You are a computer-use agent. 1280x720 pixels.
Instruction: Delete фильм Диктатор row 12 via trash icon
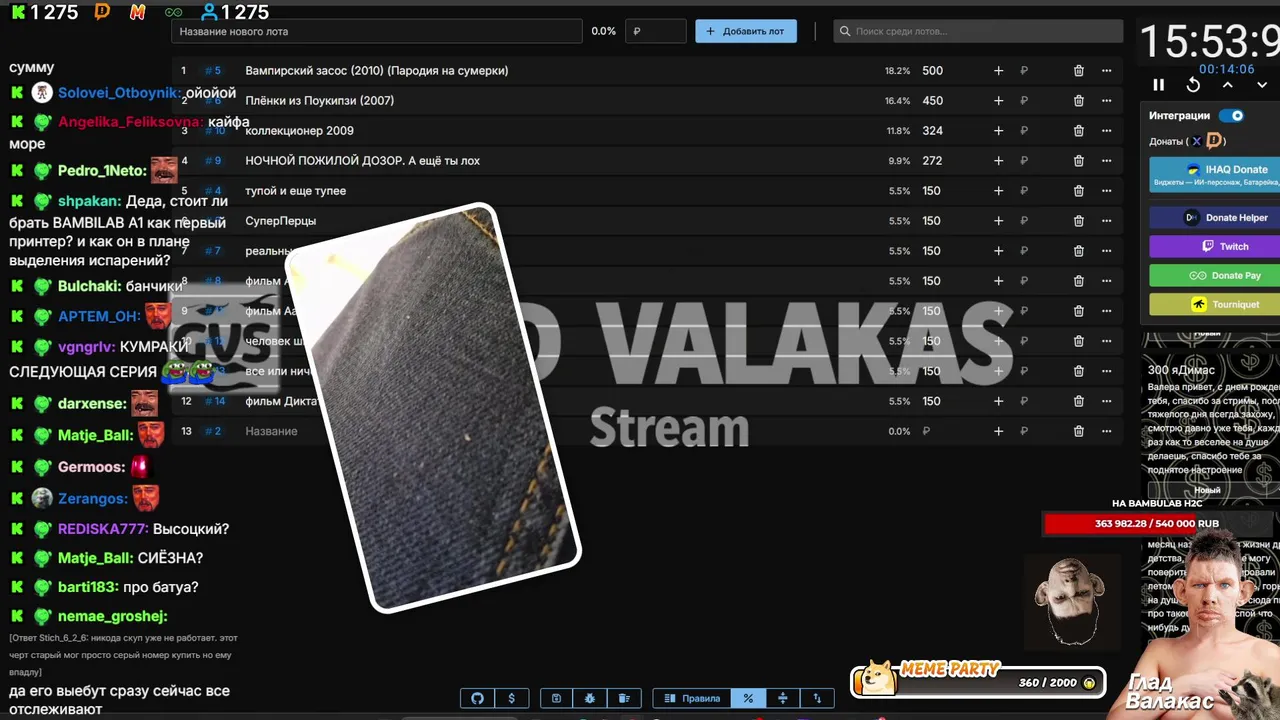pyautogui.click(x=1078, y=401)
